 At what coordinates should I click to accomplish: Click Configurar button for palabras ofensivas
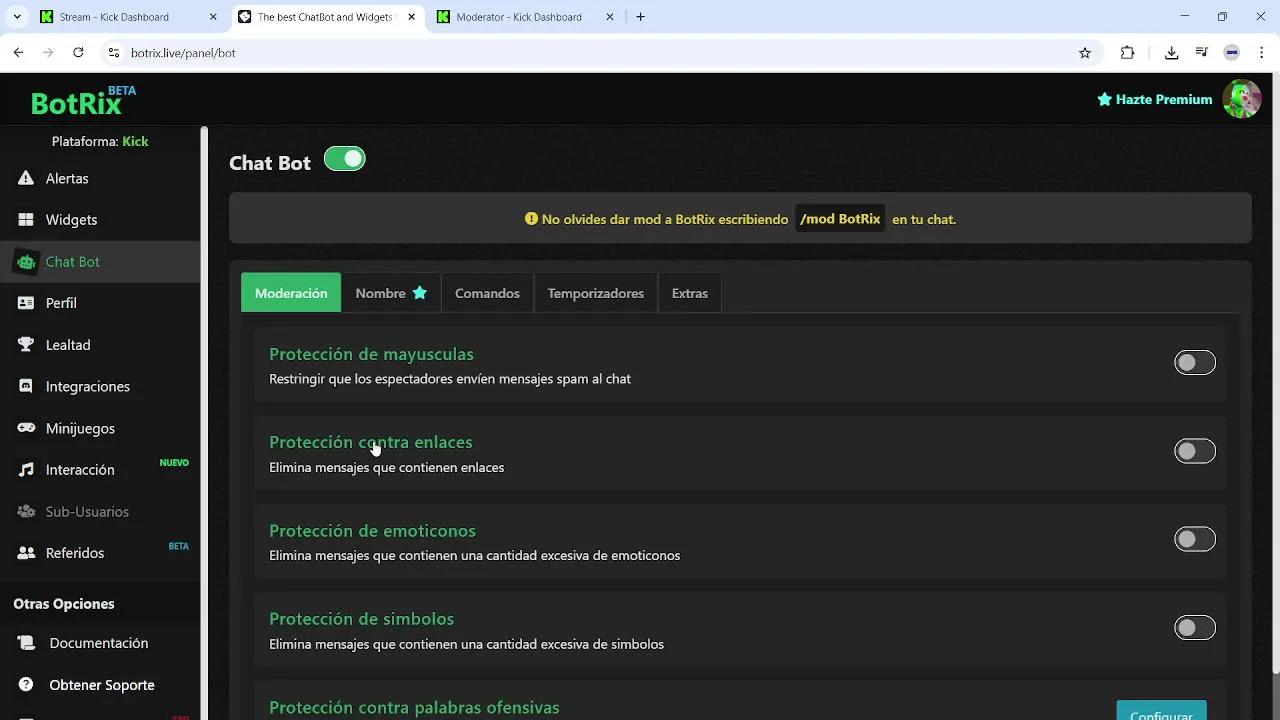(1161, 710)
